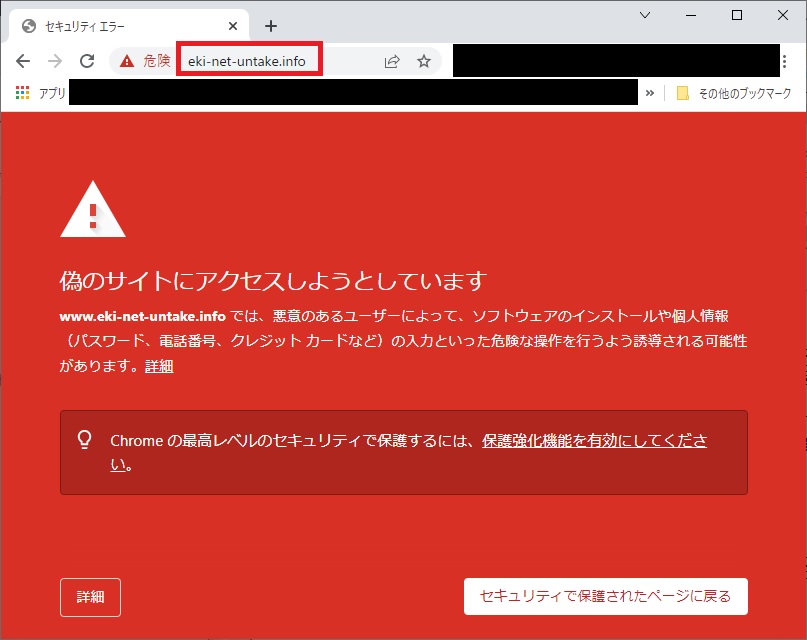Click the red danger warning triangle in address bar
Image resolution: width=807 pixels, height=640 pixels.
[x=127, y=61]
